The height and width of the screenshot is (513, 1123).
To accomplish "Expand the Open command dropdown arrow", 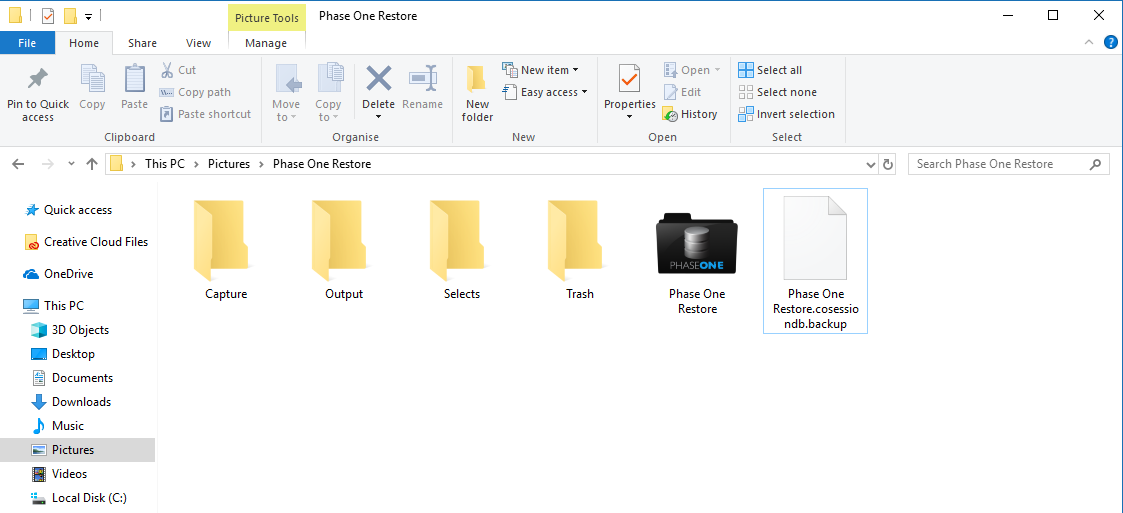I will point(718,70).
